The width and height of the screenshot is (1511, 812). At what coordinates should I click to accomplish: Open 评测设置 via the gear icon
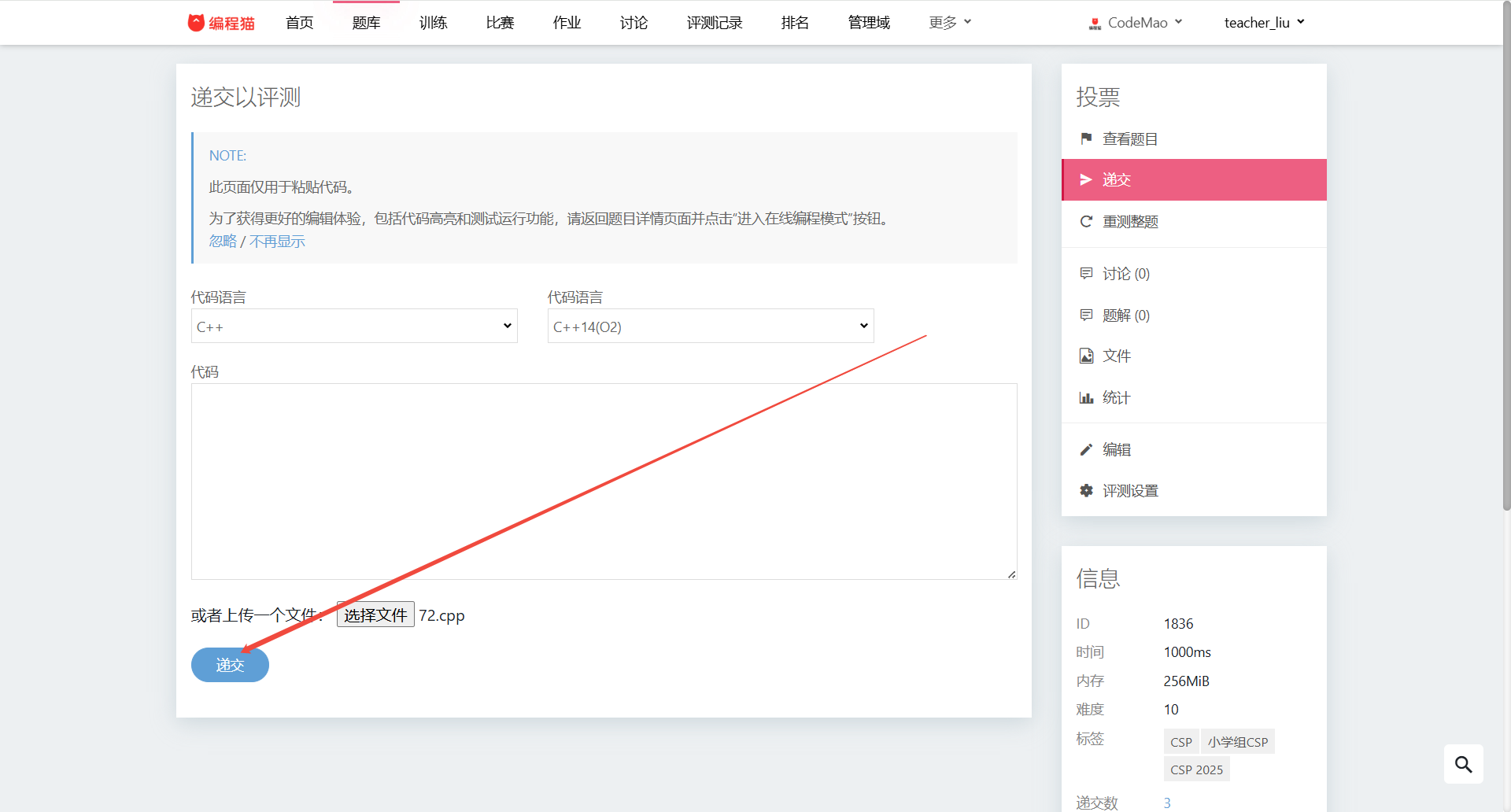click(x=1086, y=491)
